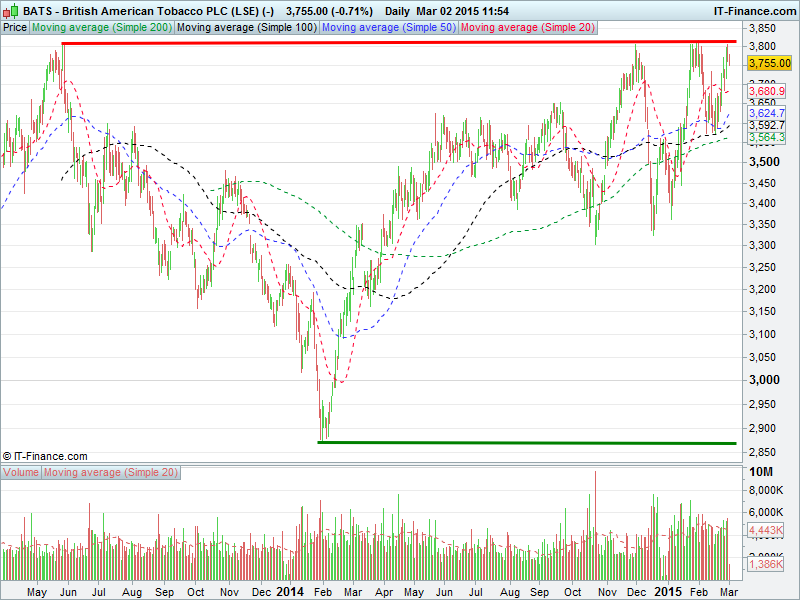The height and width of the screenshot is (600, 800).
Task: Click the 2,850 price axis label
Action: pos(762,452)
